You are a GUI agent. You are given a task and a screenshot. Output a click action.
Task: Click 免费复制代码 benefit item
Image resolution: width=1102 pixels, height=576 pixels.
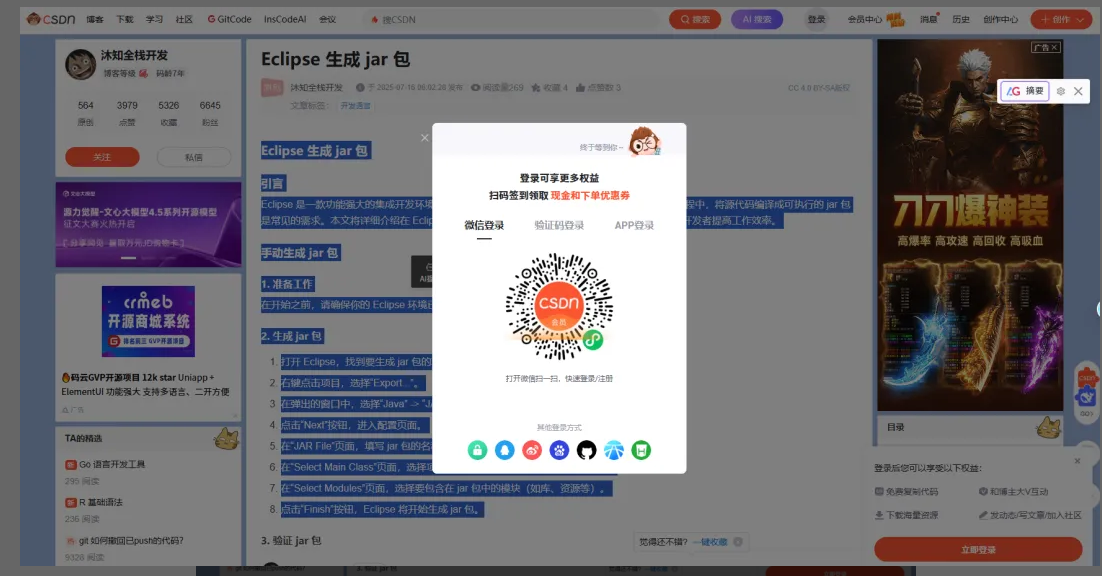click(x=907, y=492)
